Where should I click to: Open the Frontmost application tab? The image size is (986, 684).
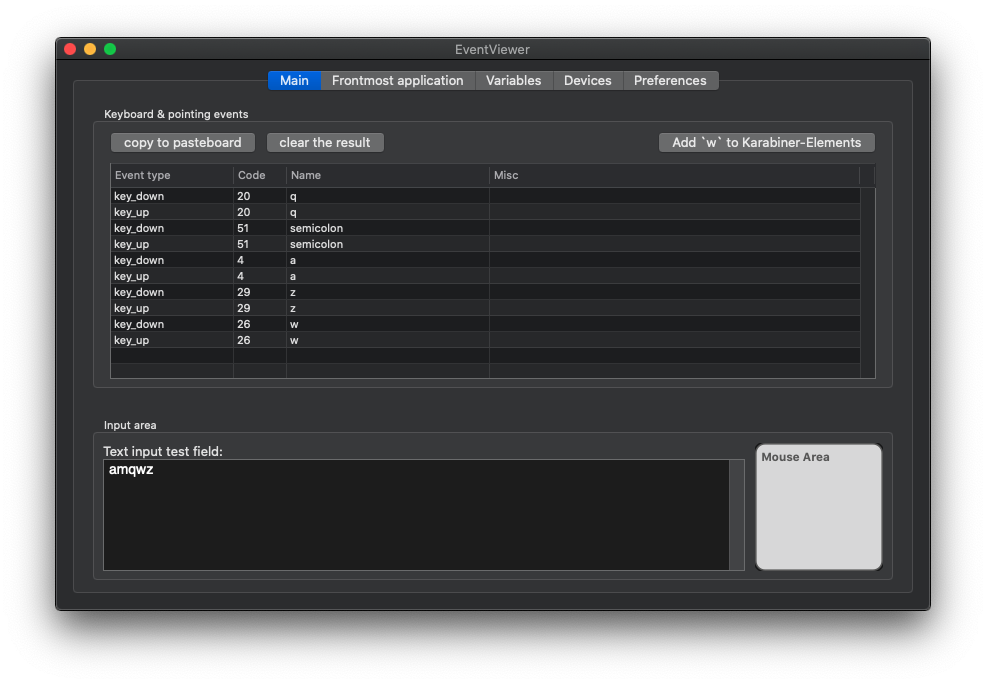(x=397, y=80)
